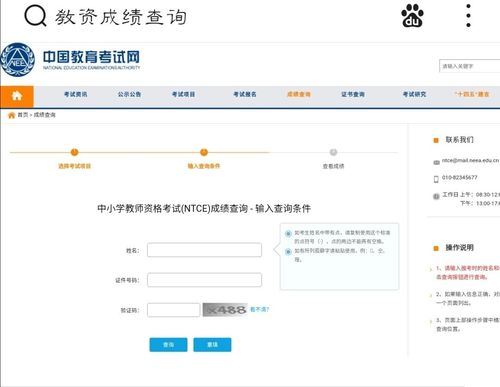Click the 联系我们 heading
Screen dimensions: 500x387
(460, 140)
